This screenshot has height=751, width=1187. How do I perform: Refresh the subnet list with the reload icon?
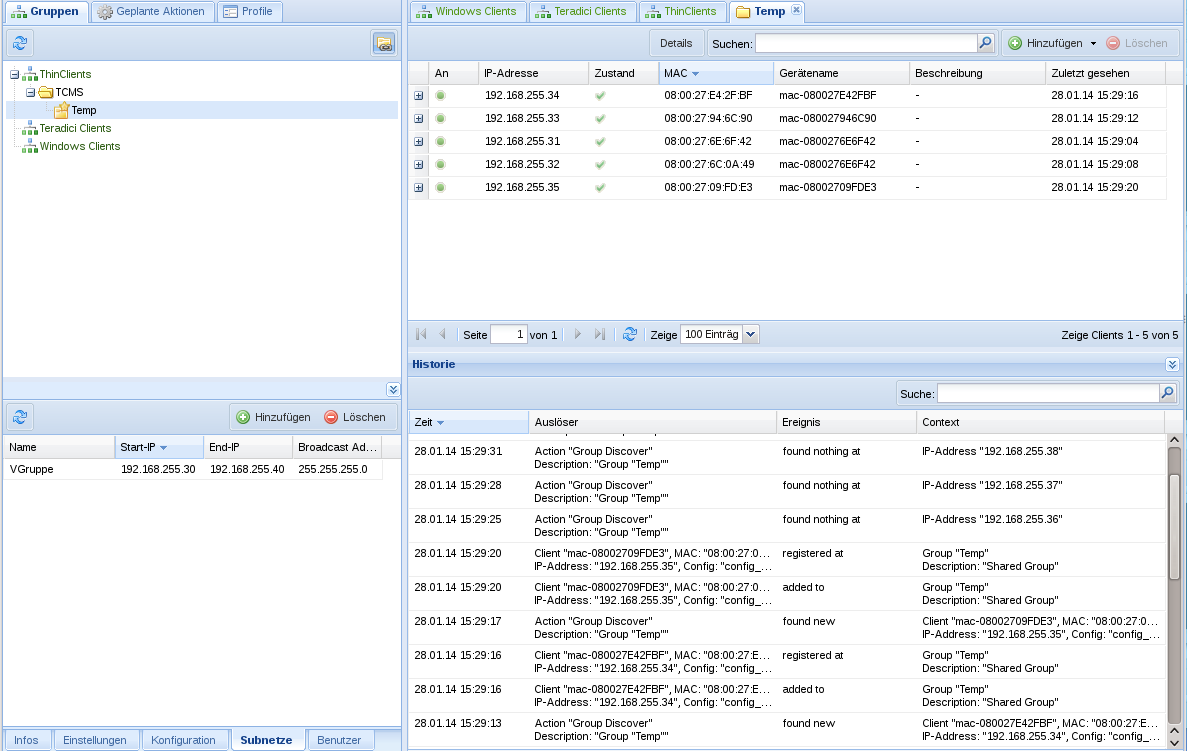[x=21, y=417]
